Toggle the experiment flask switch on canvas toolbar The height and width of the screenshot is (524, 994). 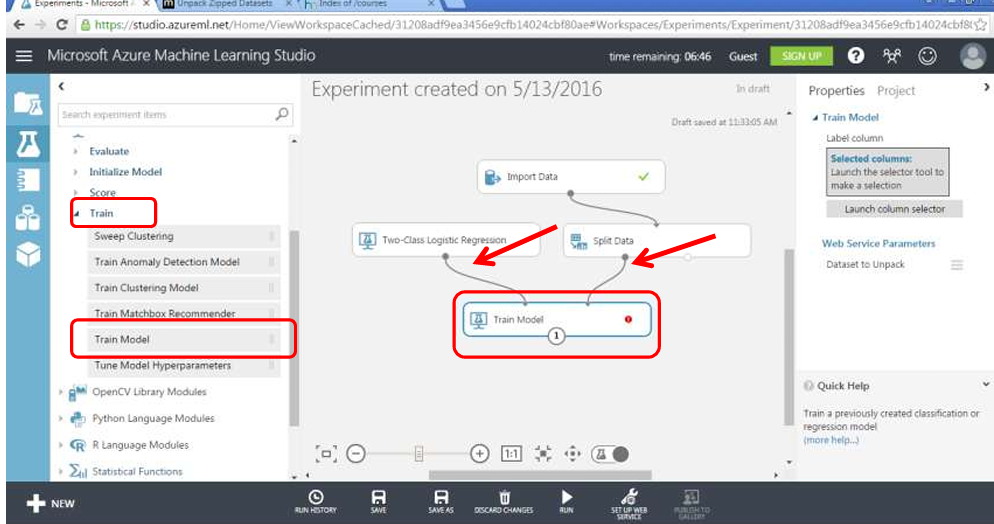point(610,454)
